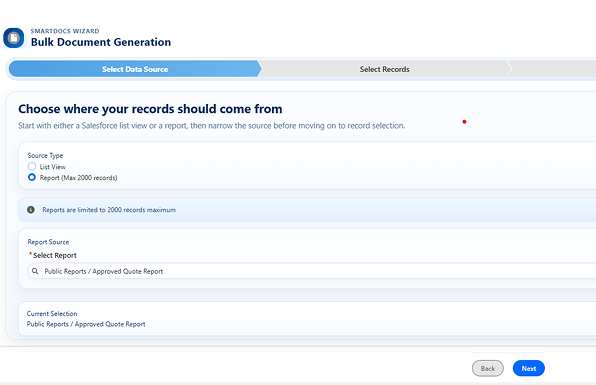
Task: Go to the Select Records step
Action: (x=384, y=69)
